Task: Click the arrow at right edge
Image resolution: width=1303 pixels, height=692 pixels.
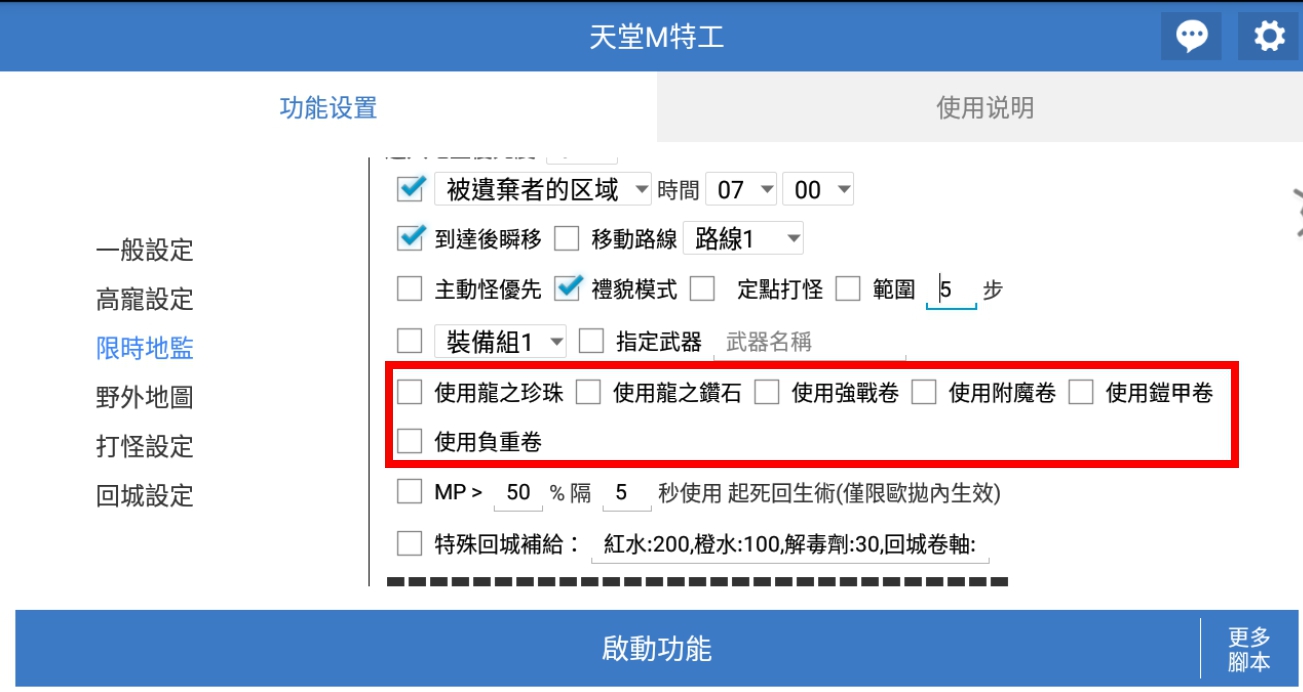Action: [1296, 212]
